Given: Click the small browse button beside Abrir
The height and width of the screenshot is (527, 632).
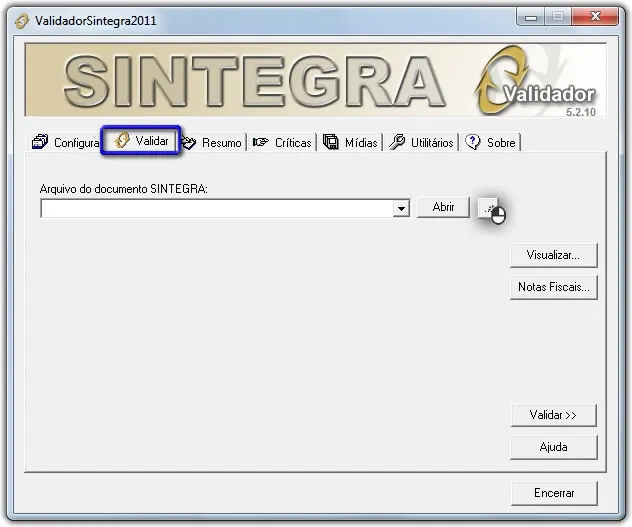Looking at the screenshot, I should pyautogui.click(x=488, y=208).
